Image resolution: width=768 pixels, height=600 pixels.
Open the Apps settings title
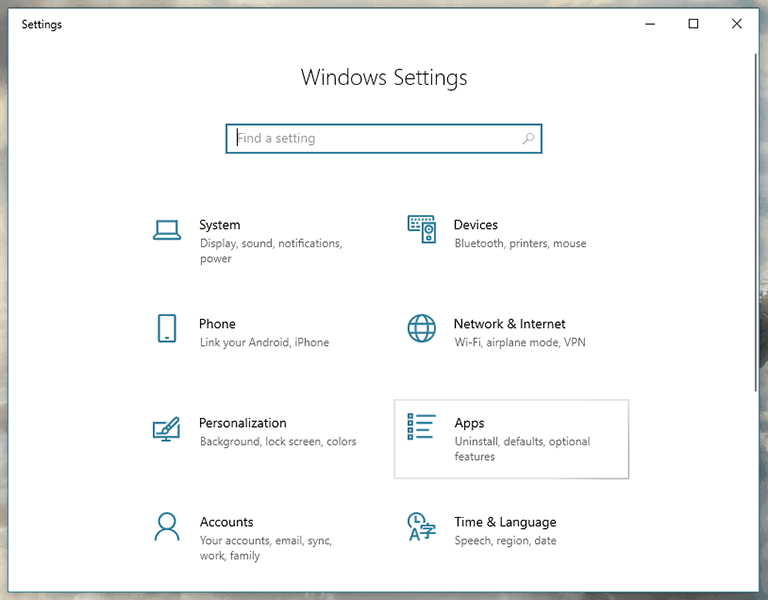click(x=469, y=423)
